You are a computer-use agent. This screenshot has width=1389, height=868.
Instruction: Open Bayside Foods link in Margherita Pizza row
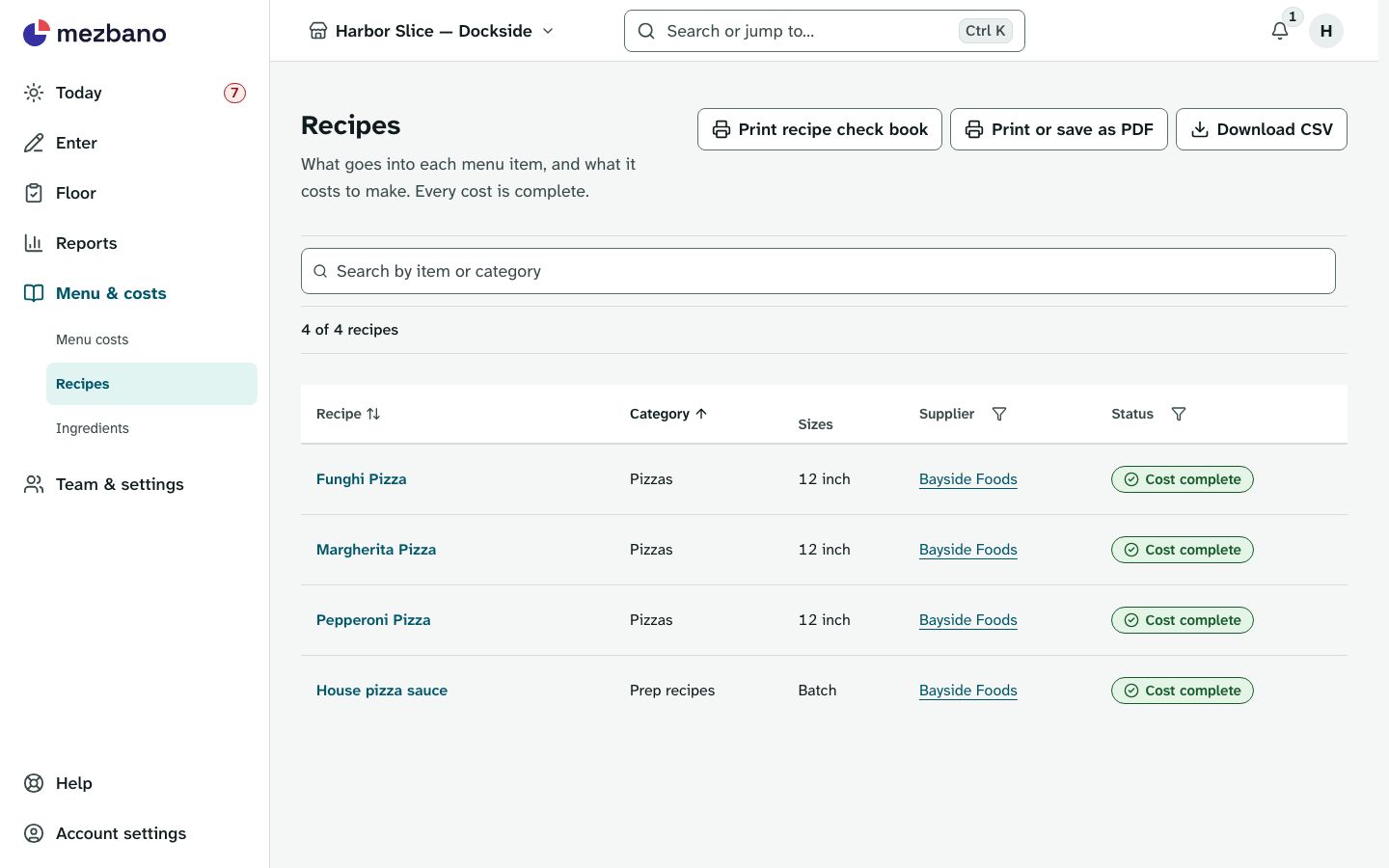968,550
